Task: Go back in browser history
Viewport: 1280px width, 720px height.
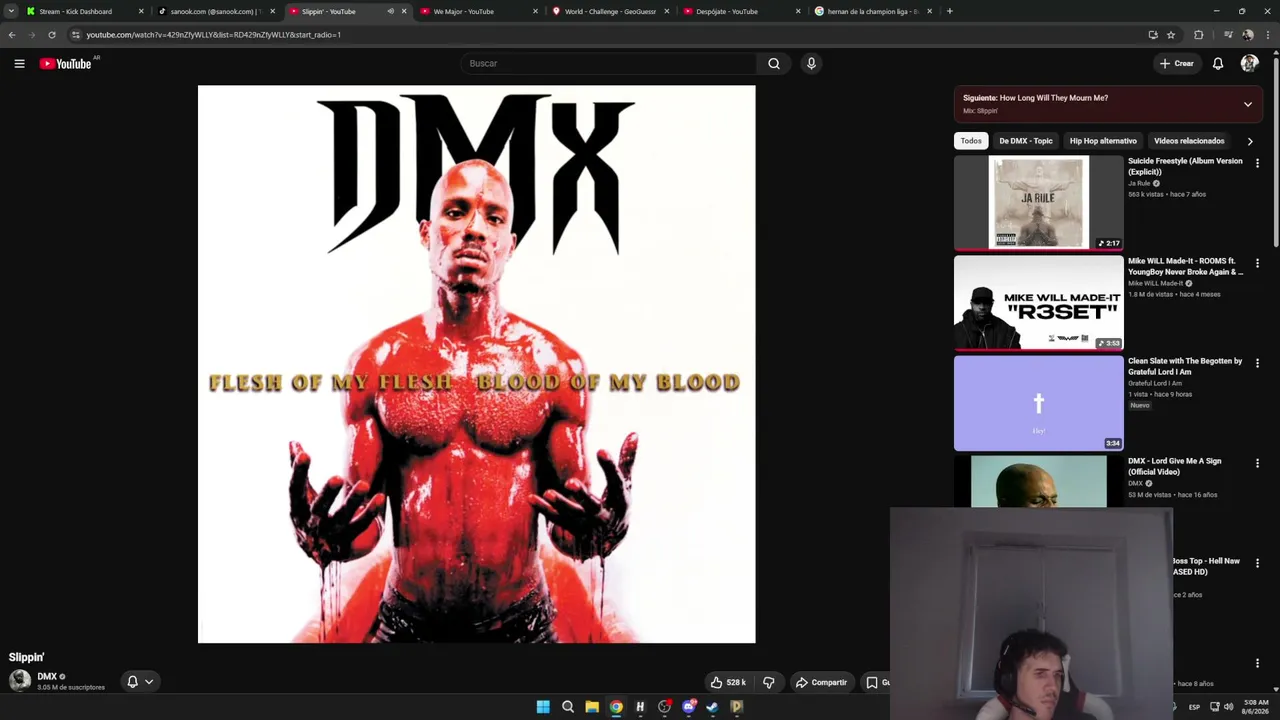Action: 12,35
